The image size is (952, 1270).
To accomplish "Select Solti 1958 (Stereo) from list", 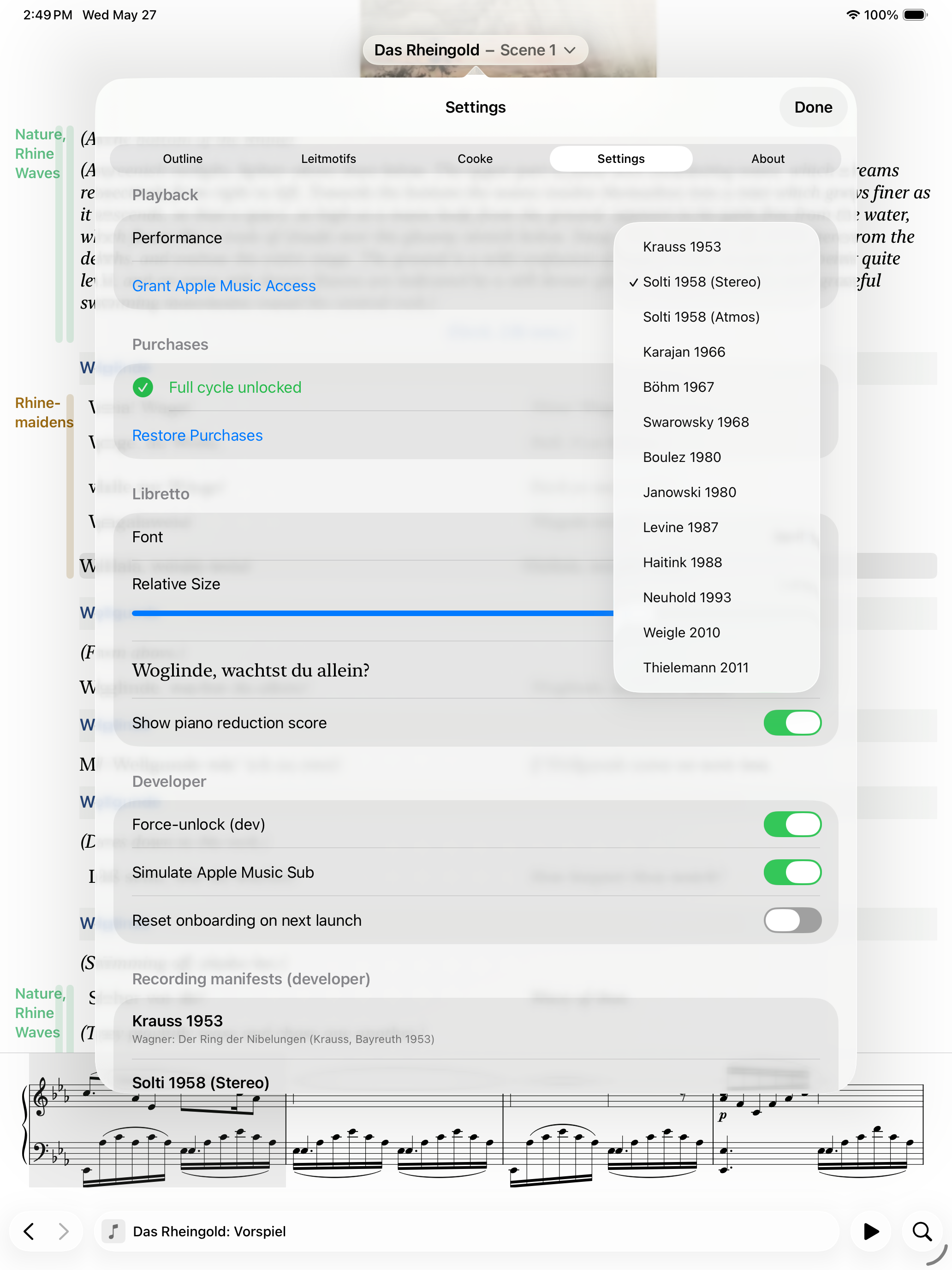I will point(716,282).
